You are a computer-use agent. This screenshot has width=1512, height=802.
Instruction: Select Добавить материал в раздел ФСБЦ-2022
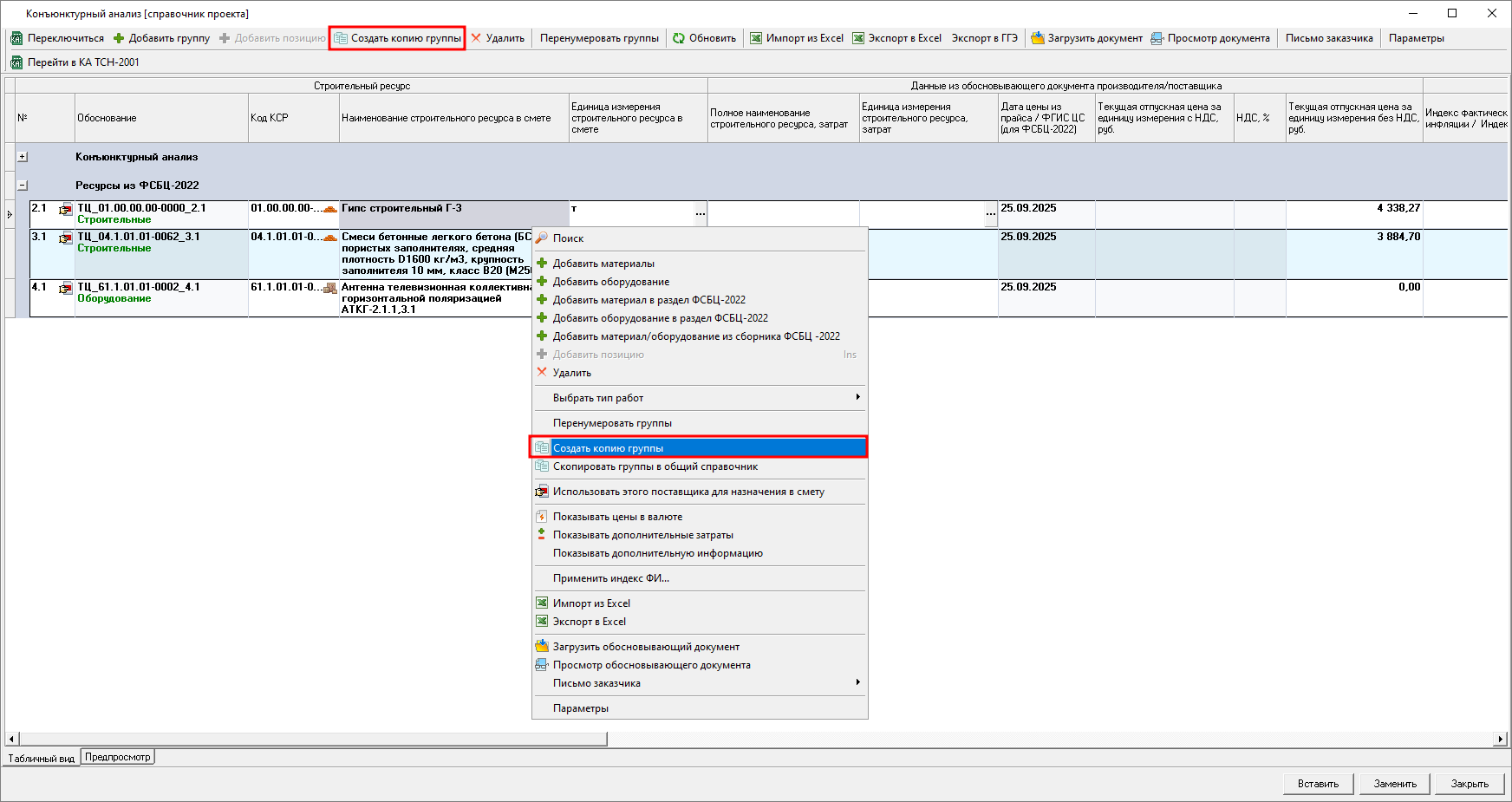[x=699, y=299]
